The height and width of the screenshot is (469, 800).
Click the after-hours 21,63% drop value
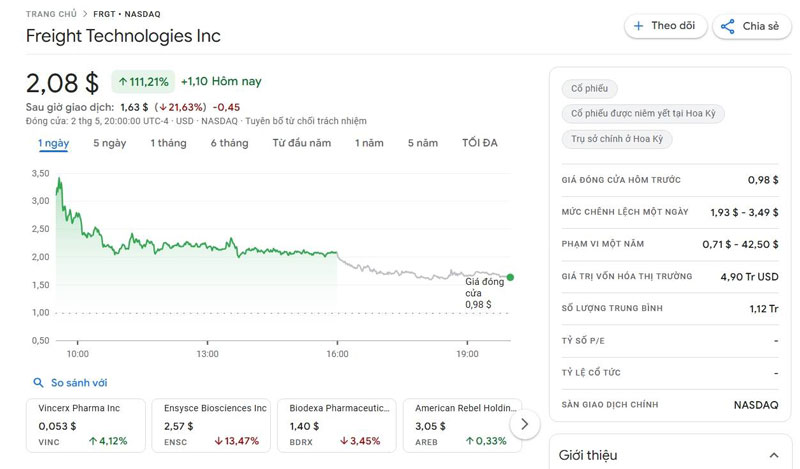(x=181, y=107)
